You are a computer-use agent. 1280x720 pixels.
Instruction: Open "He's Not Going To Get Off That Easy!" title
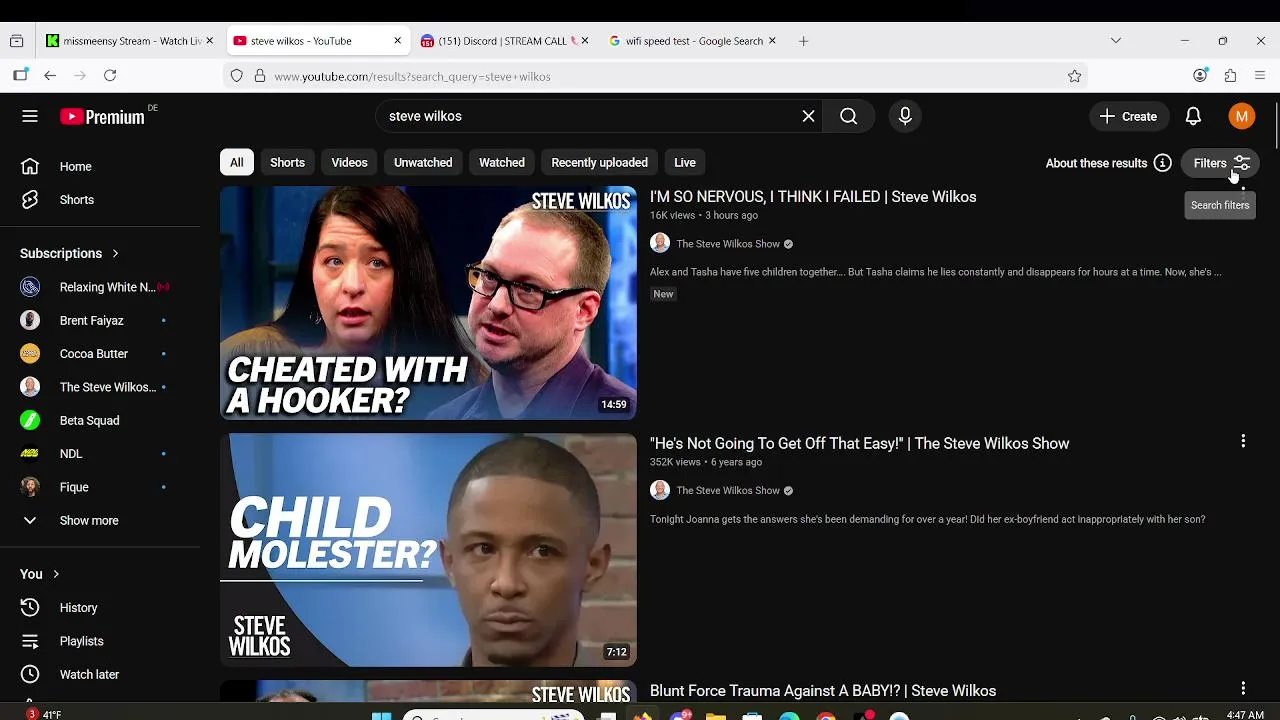coord(859,444)
